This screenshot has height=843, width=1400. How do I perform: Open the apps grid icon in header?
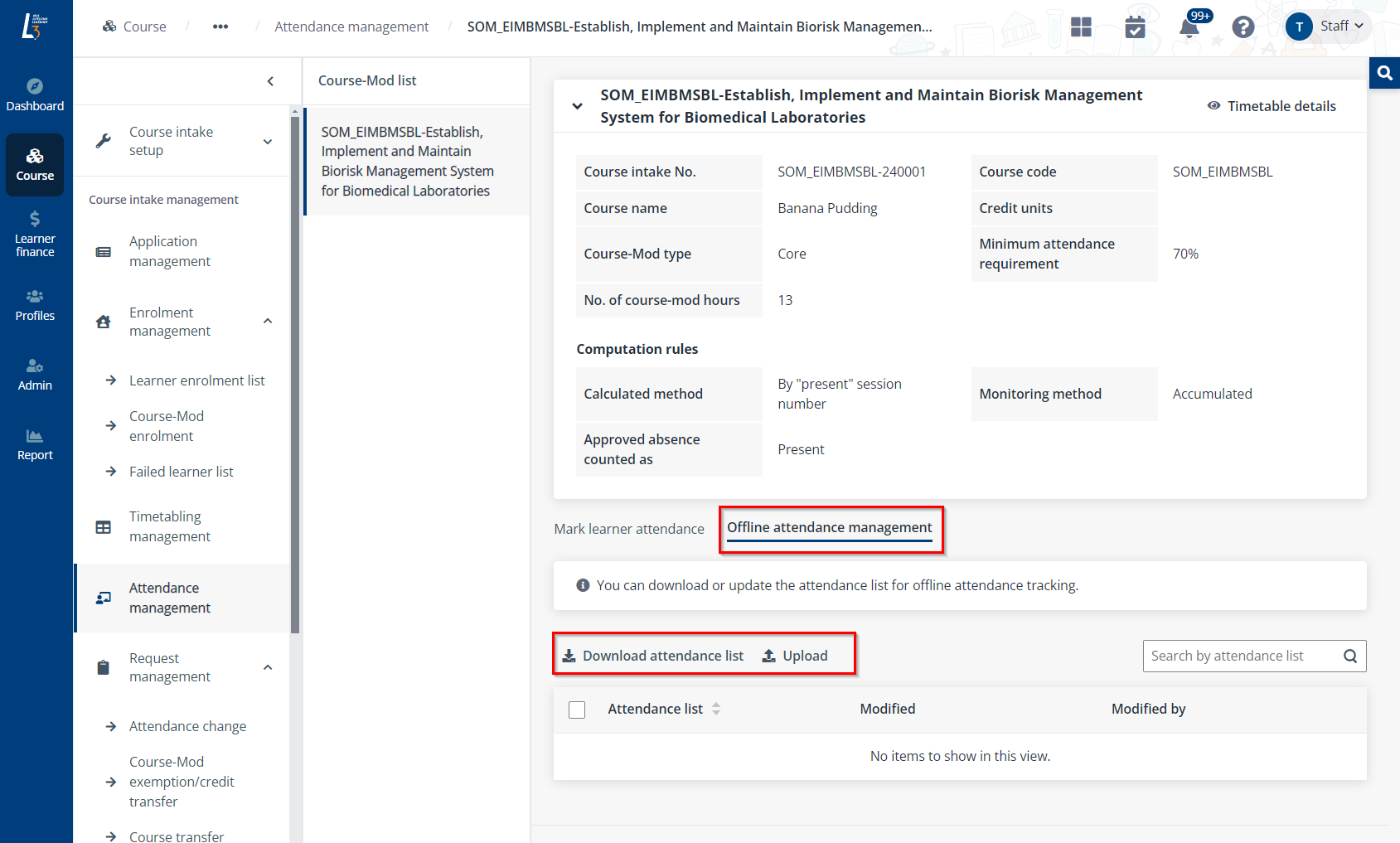pyautogui.click(x=1081, y=27)
